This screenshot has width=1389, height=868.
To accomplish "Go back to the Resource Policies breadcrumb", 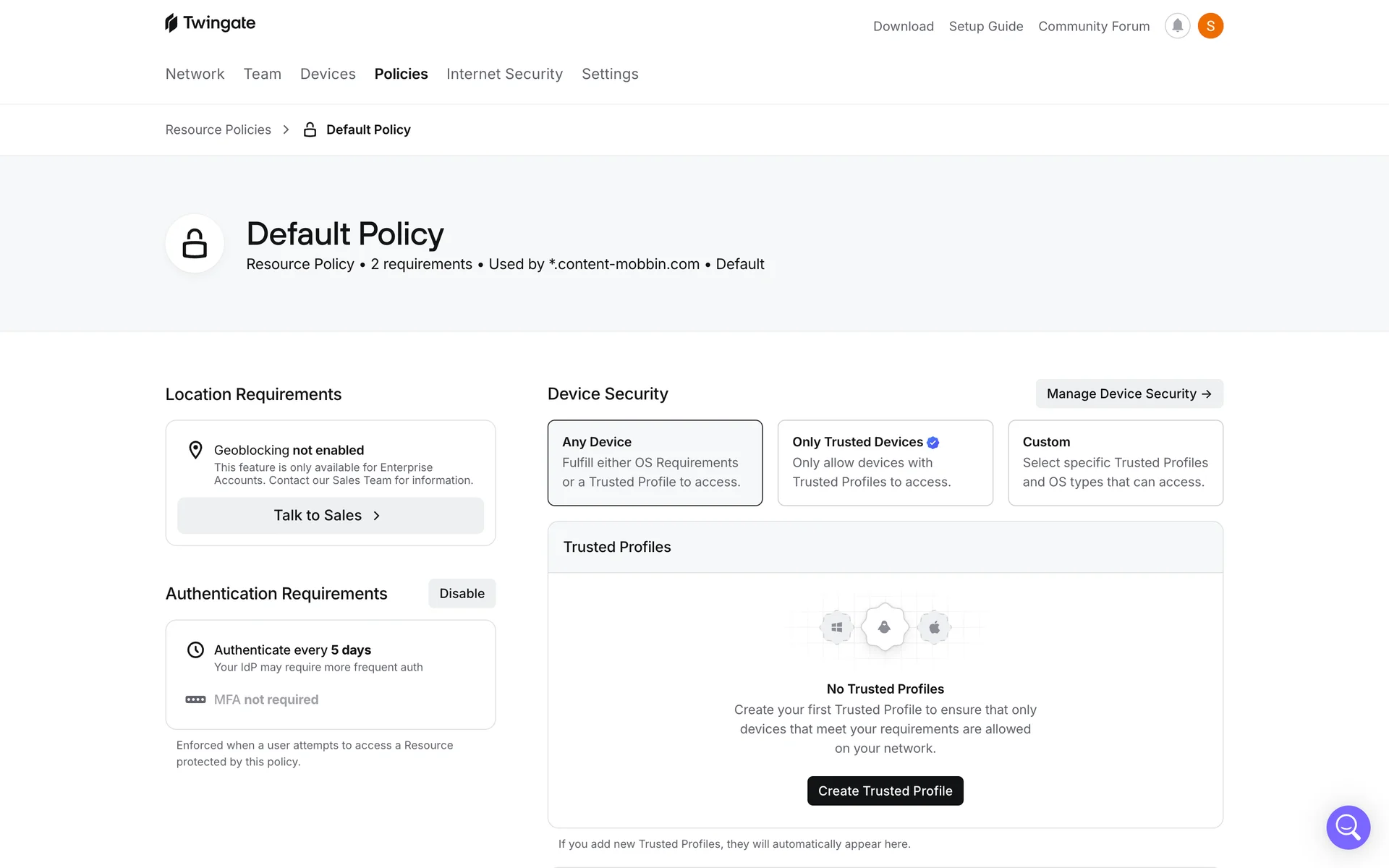I will 218,129.
